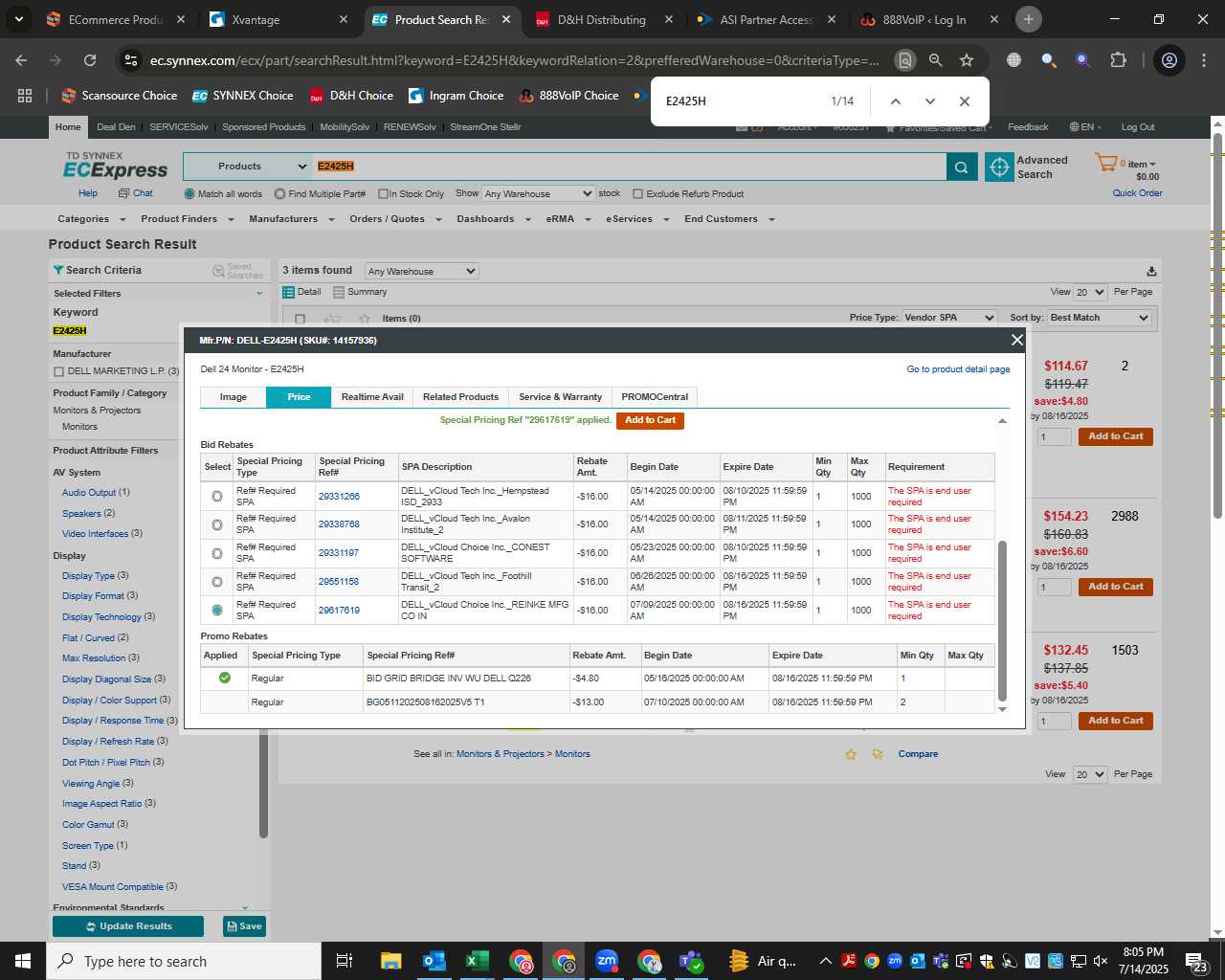Click the Windows taskbar search box

point(184,961)
